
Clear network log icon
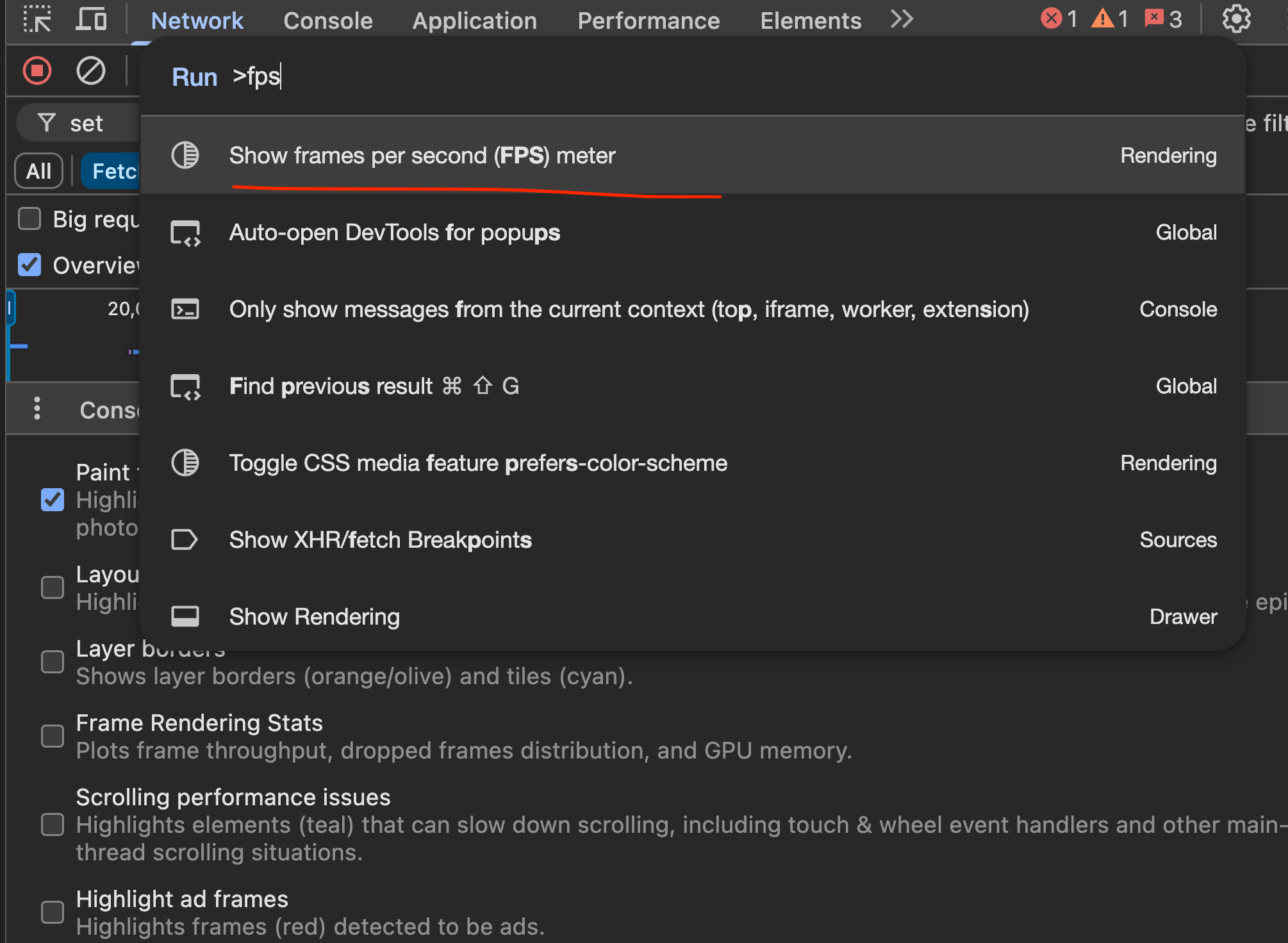91,70
